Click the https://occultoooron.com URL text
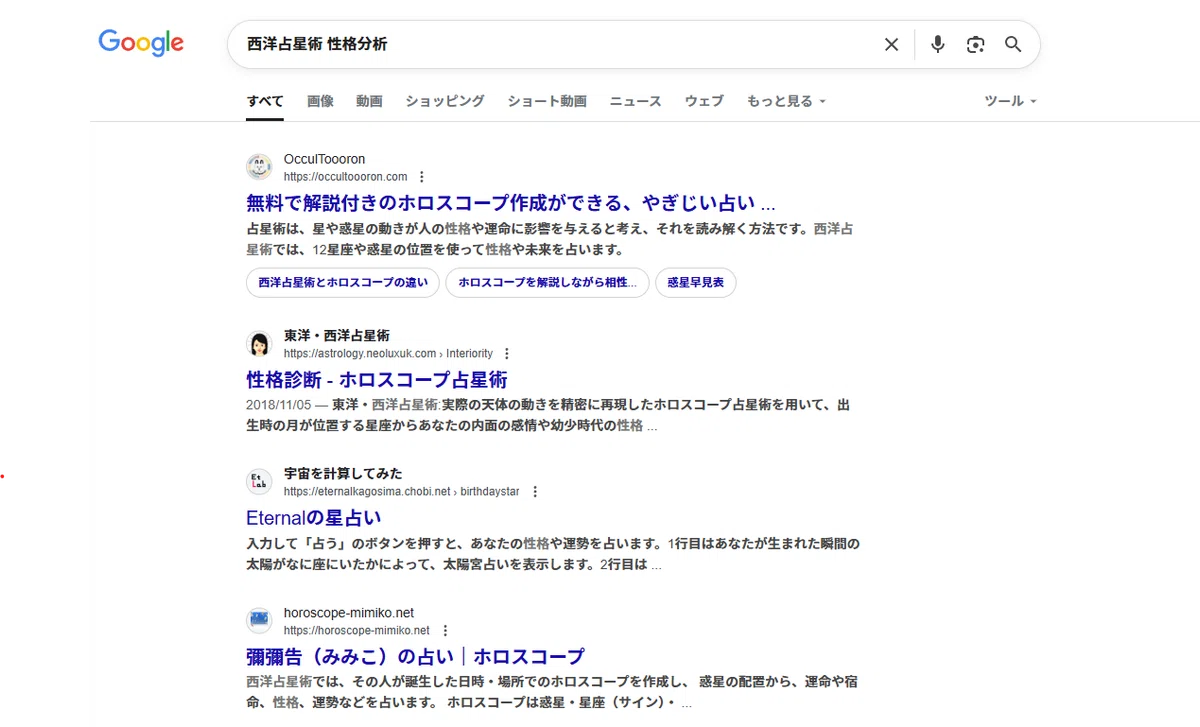The width and height of the screenshot is (1200, 727). [x=346, y=177]
